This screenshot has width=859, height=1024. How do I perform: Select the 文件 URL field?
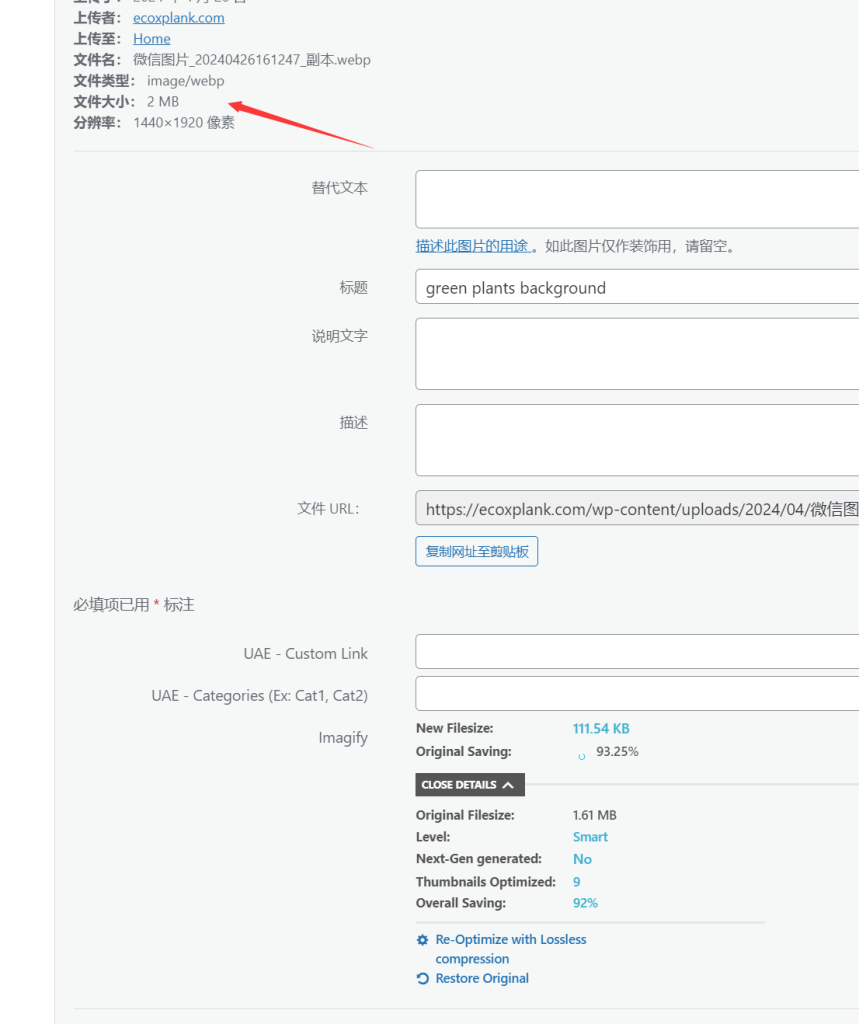(637, 509)
